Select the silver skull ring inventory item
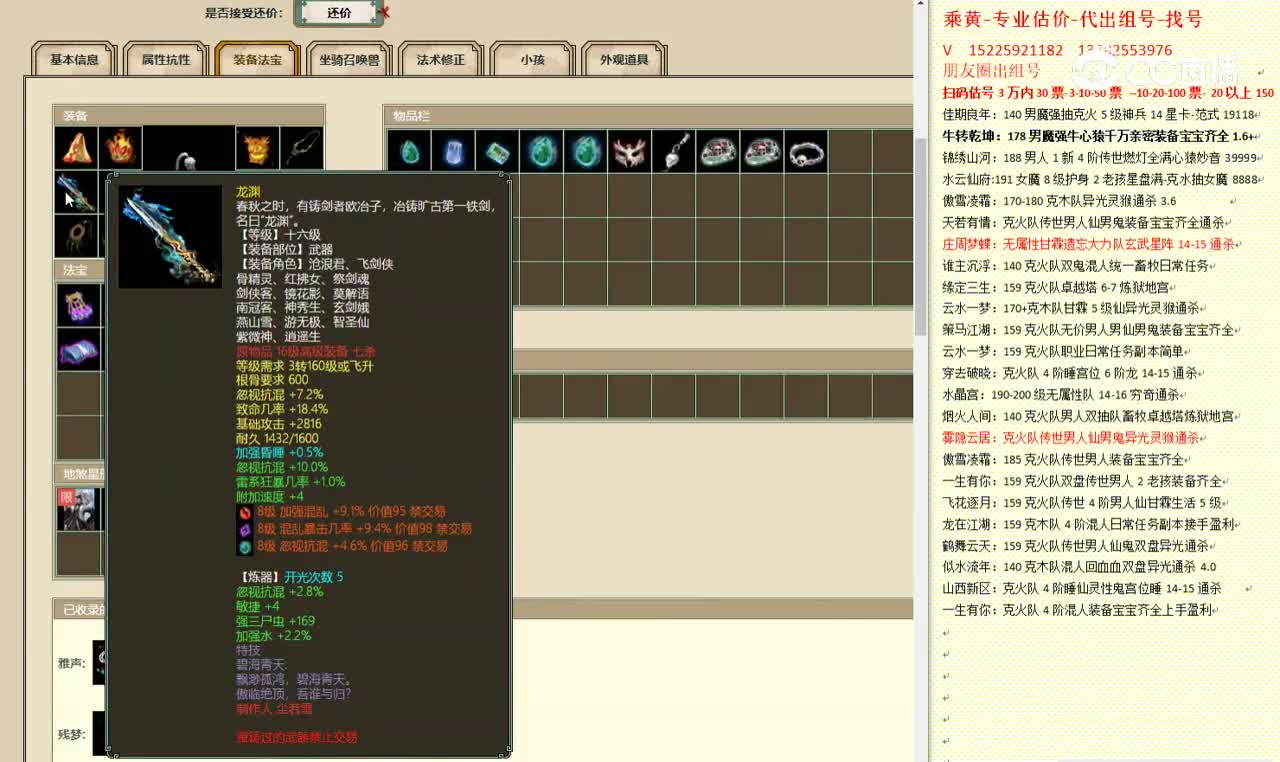Image resolution: width=1280 pixels, height=762 pixels. [x=805, y=152]
